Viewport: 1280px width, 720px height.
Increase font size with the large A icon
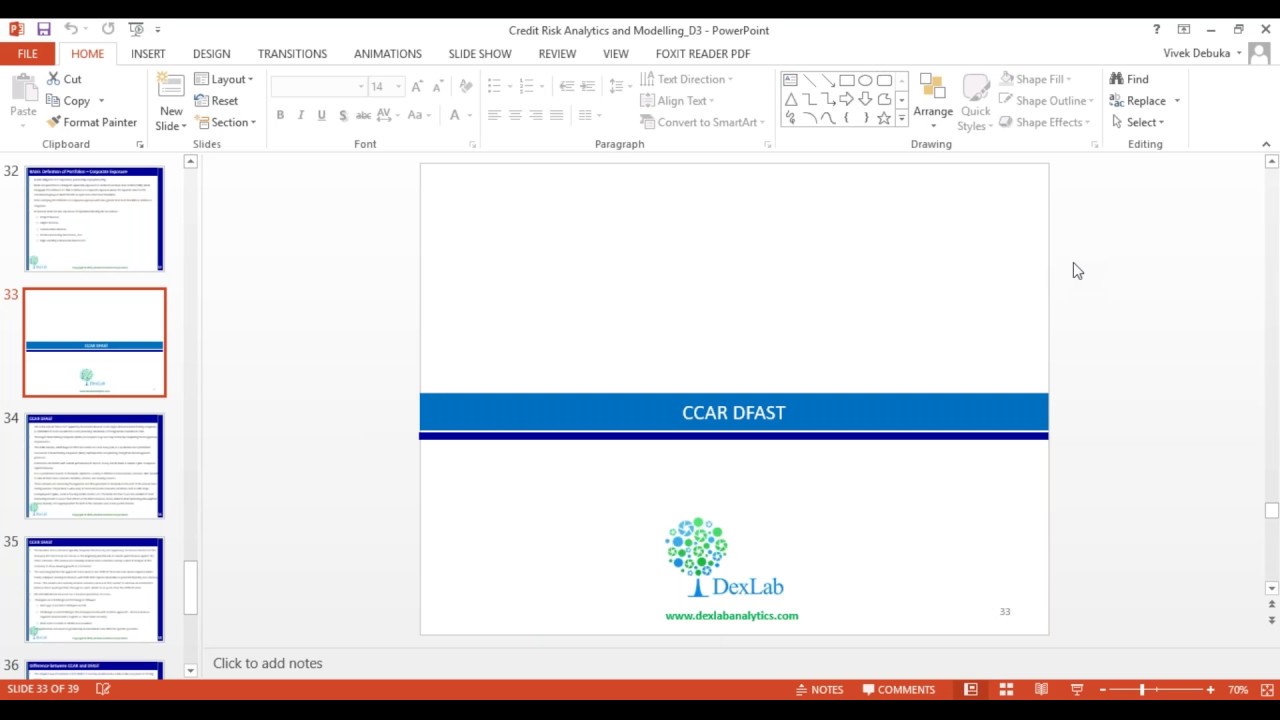(x=416, y=87)
